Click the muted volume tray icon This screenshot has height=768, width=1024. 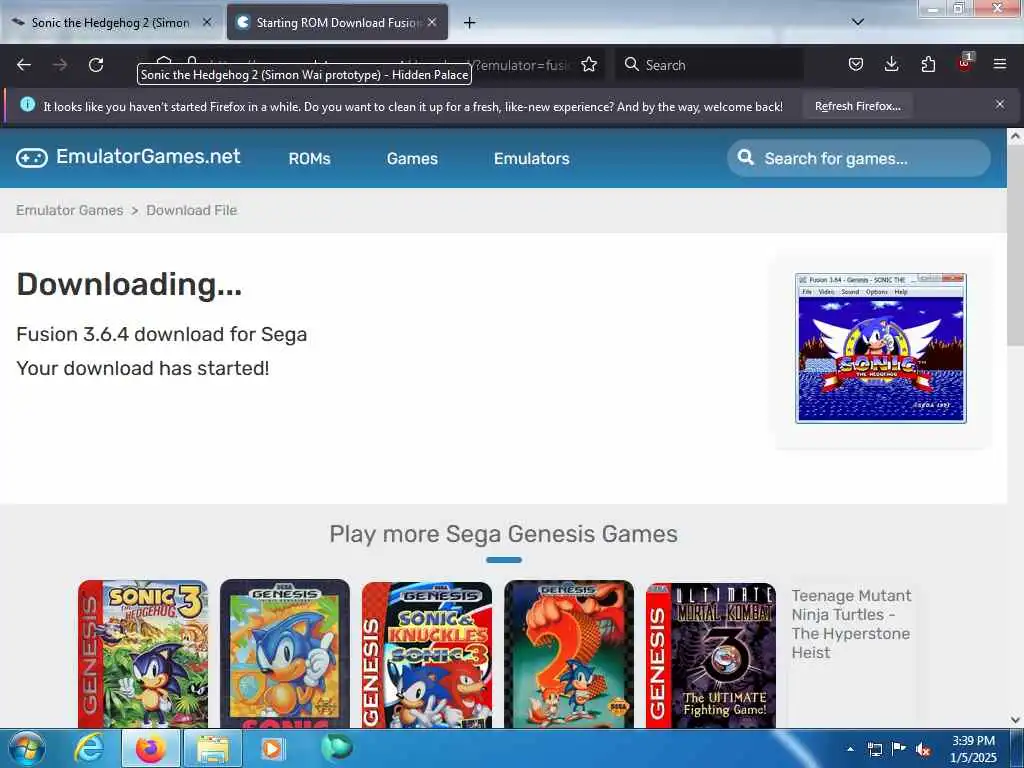(x=923, y=749)
